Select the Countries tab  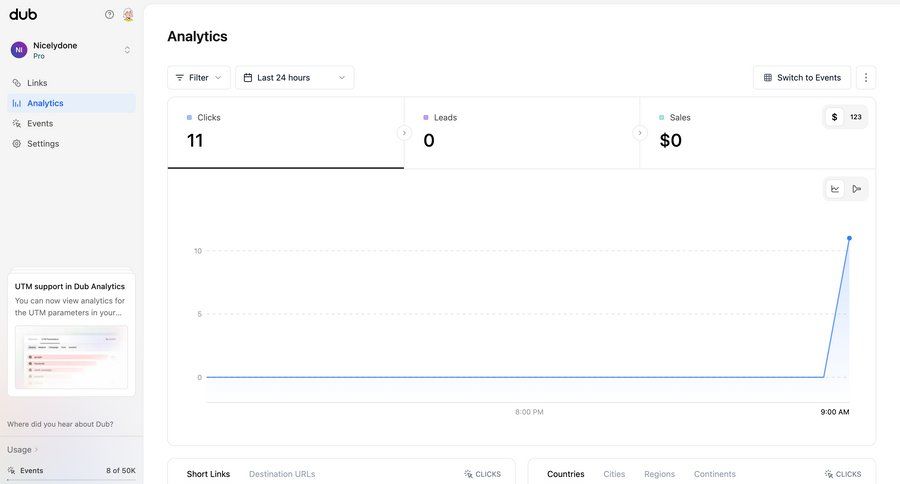(x=565, y=474)
